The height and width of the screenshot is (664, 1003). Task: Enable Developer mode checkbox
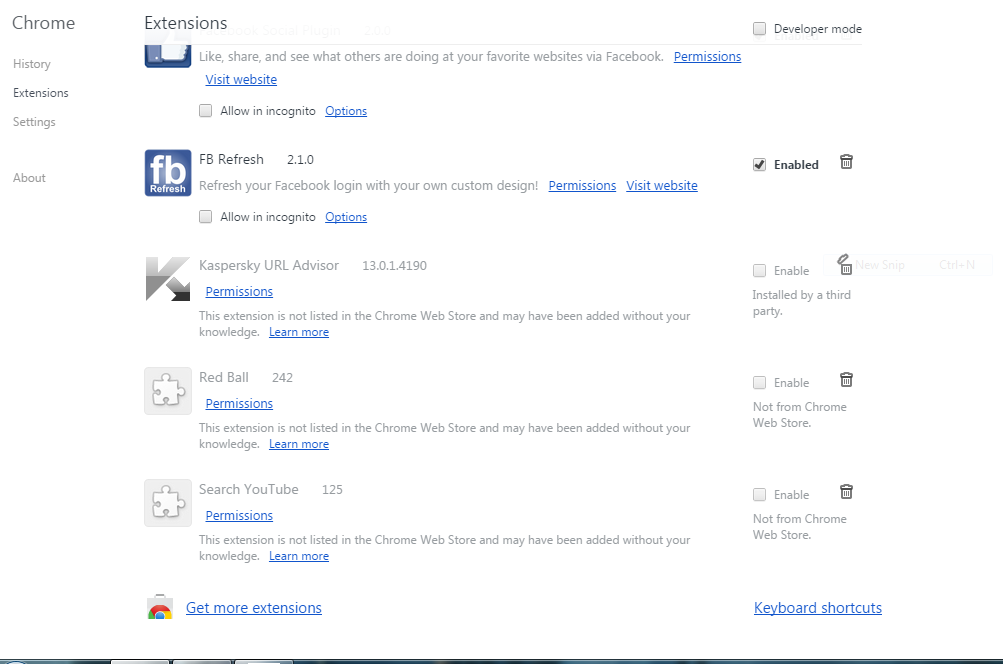click(759, 29)
